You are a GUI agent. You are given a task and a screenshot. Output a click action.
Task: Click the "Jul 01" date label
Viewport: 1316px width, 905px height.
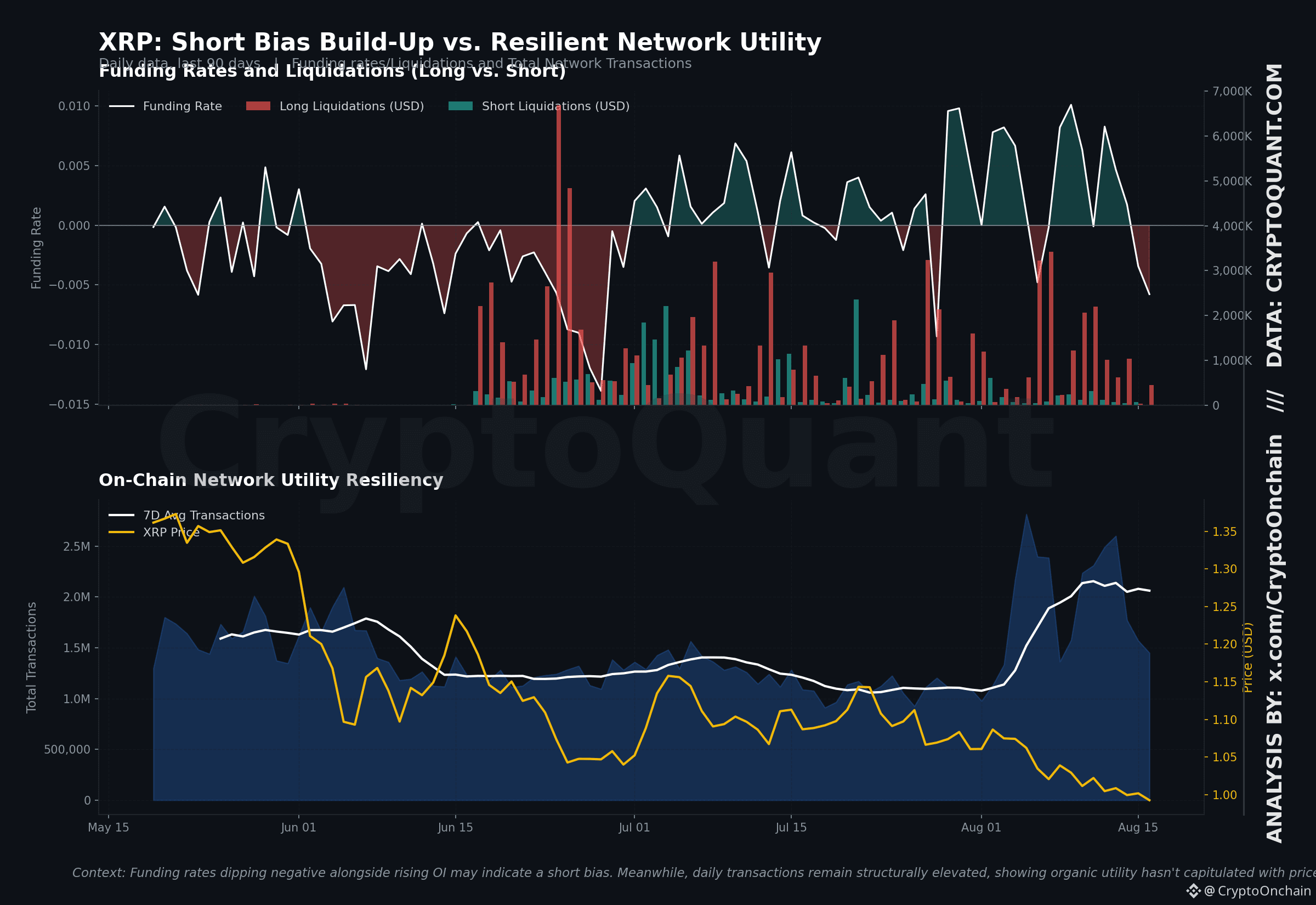(634, 827)
